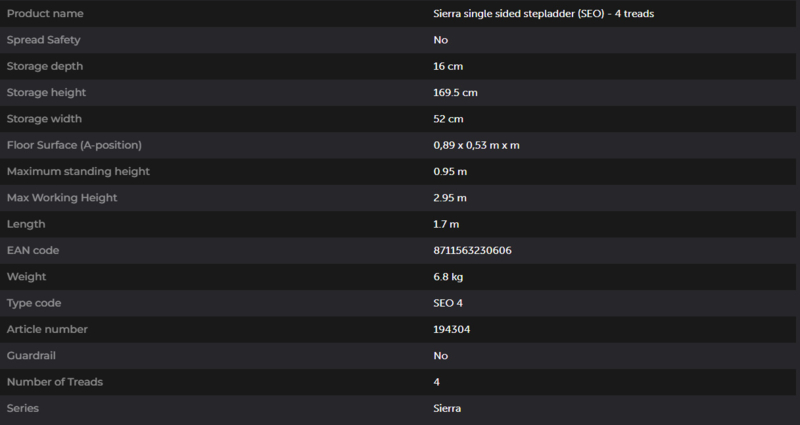800x425 pixels.
Task: Click the Article number 194304
Action: pos(452,330)
